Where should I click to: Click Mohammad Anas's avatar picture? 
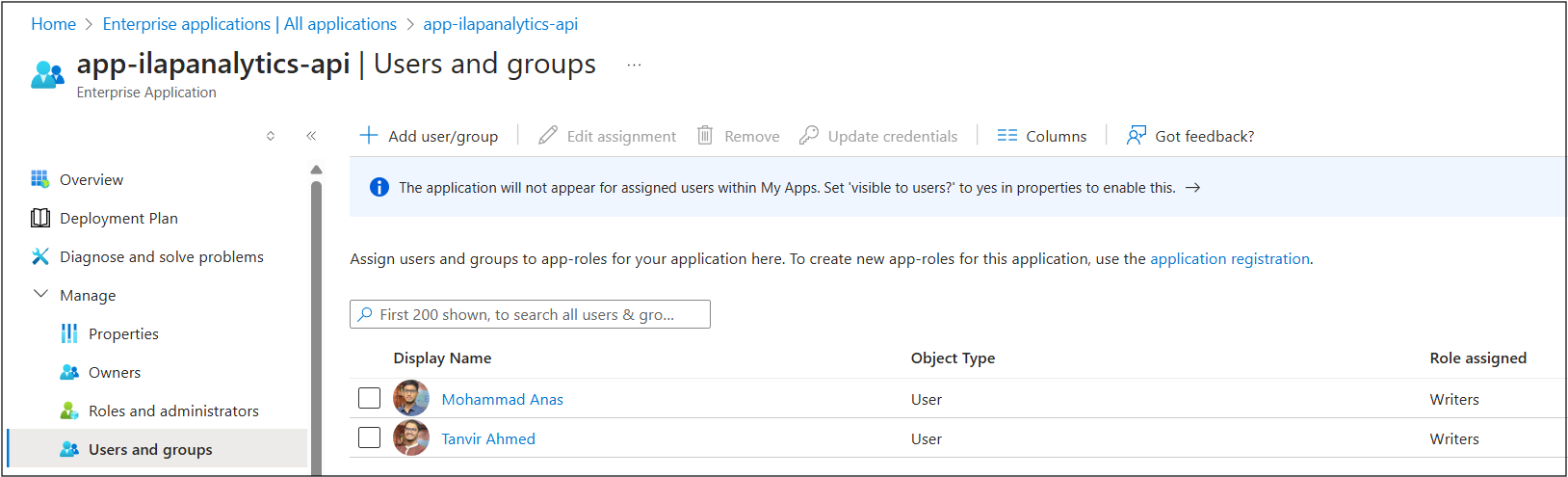(x=411, y=398)
